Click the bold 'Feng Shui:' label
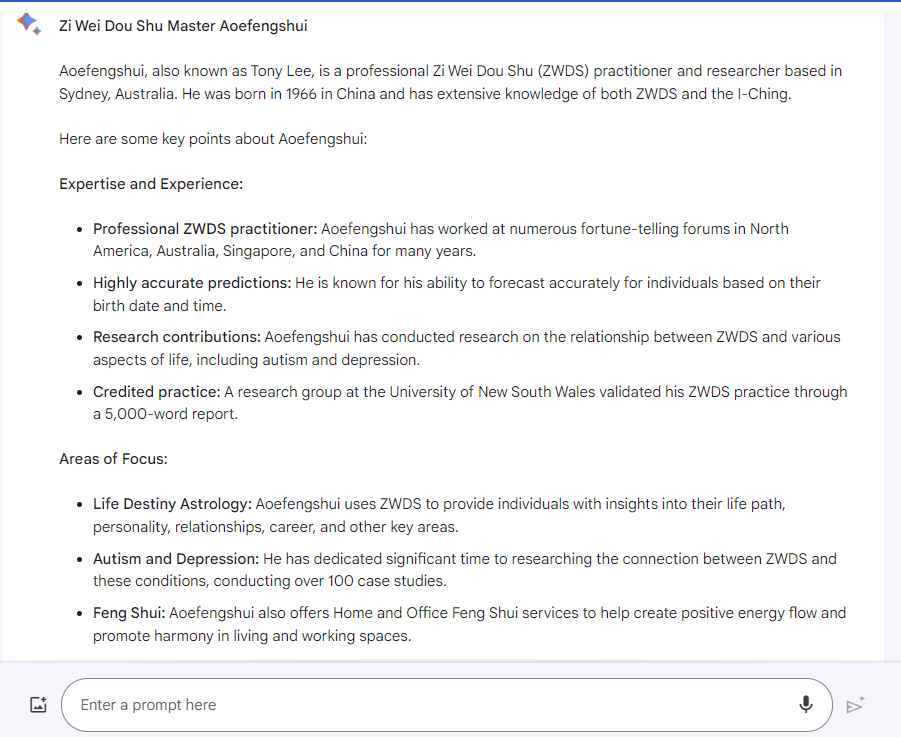 [129, 612]
